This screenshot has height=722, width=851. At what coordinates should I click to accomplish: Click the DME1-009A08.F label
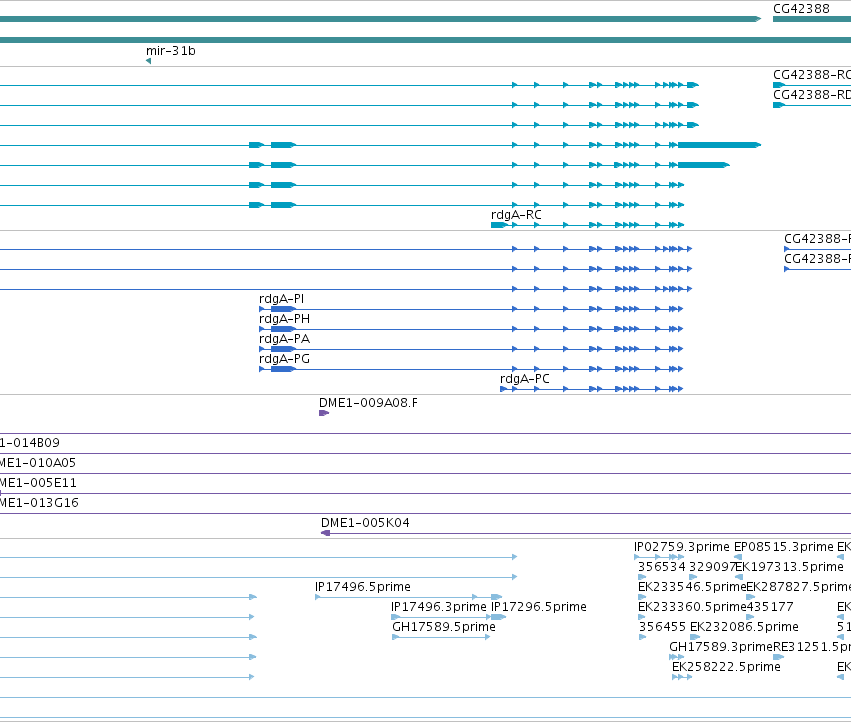pyautogui.click(x=368, y=403)
